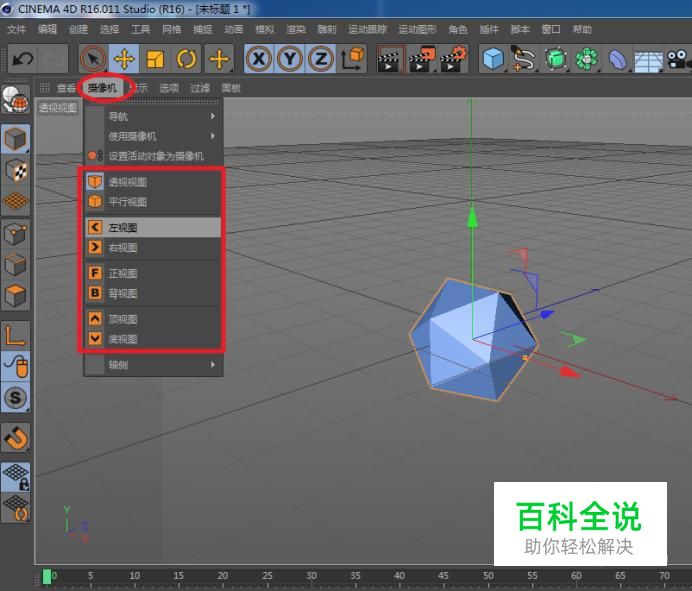Open the 插件 menu
Screen dimensions: 692x591
(x=489, y=30)
